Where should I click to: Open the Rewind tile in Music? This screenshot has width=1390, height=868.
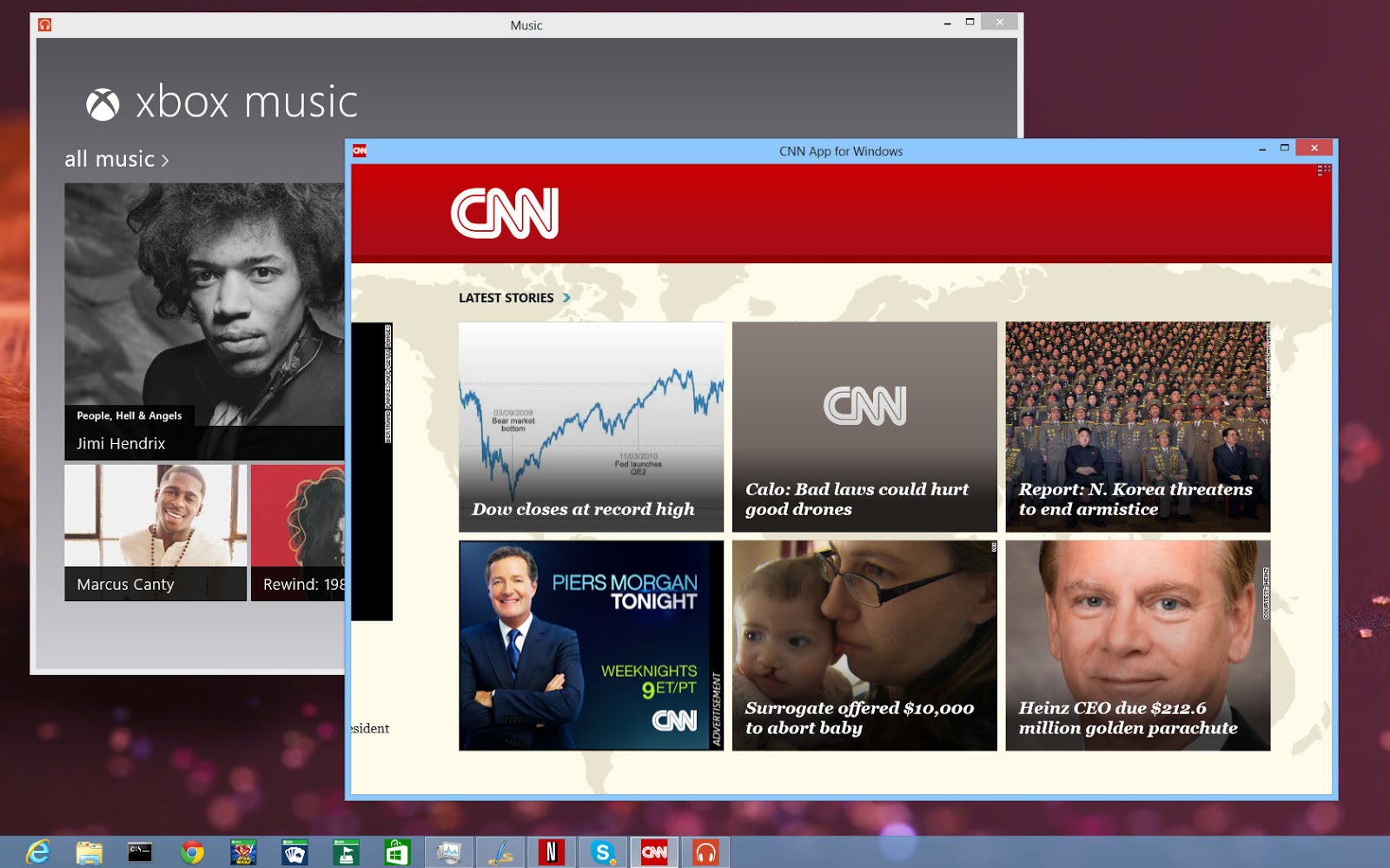click(298, 533)
